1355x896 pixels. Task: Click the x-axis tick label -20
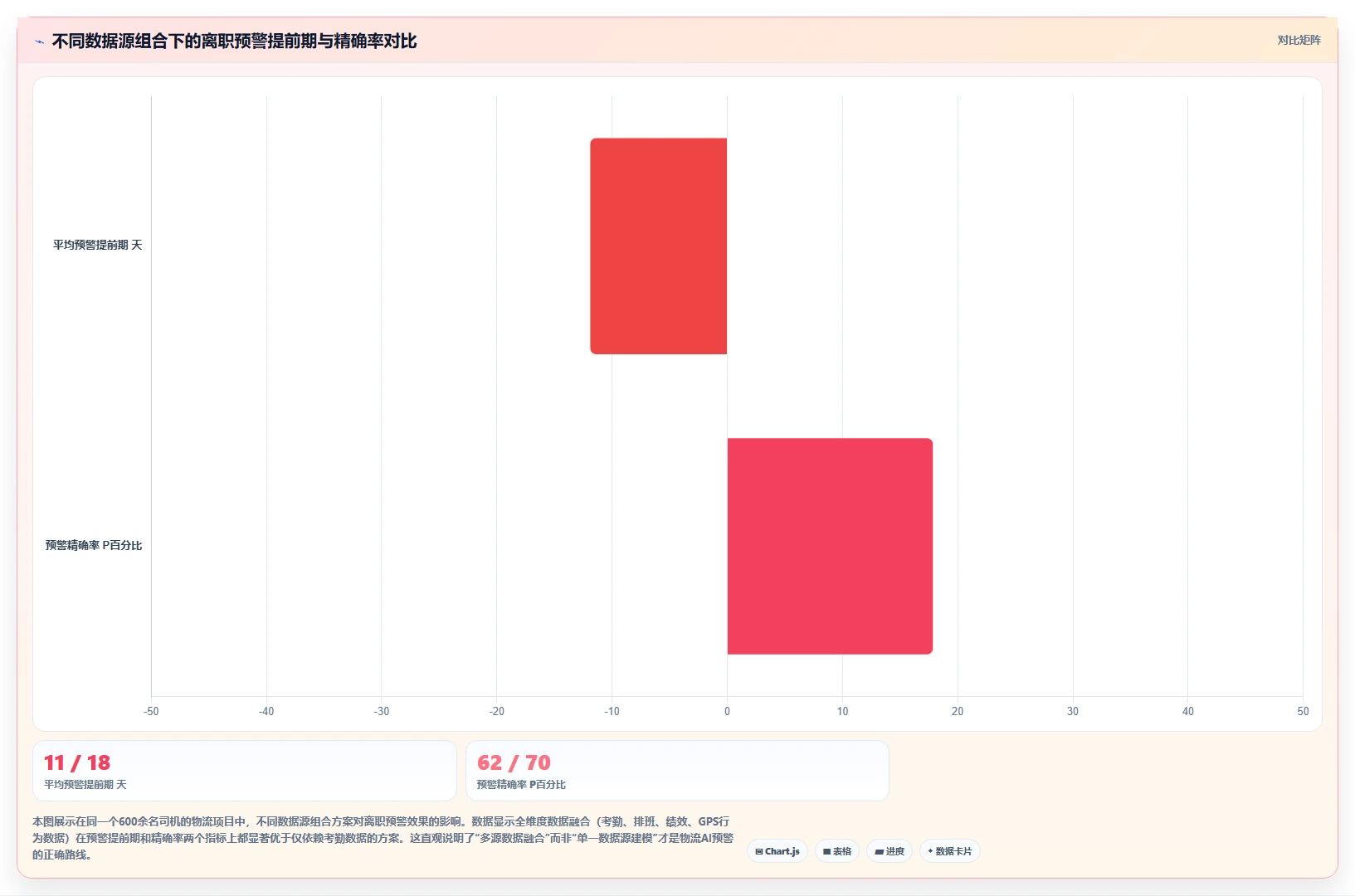(496, 711)
